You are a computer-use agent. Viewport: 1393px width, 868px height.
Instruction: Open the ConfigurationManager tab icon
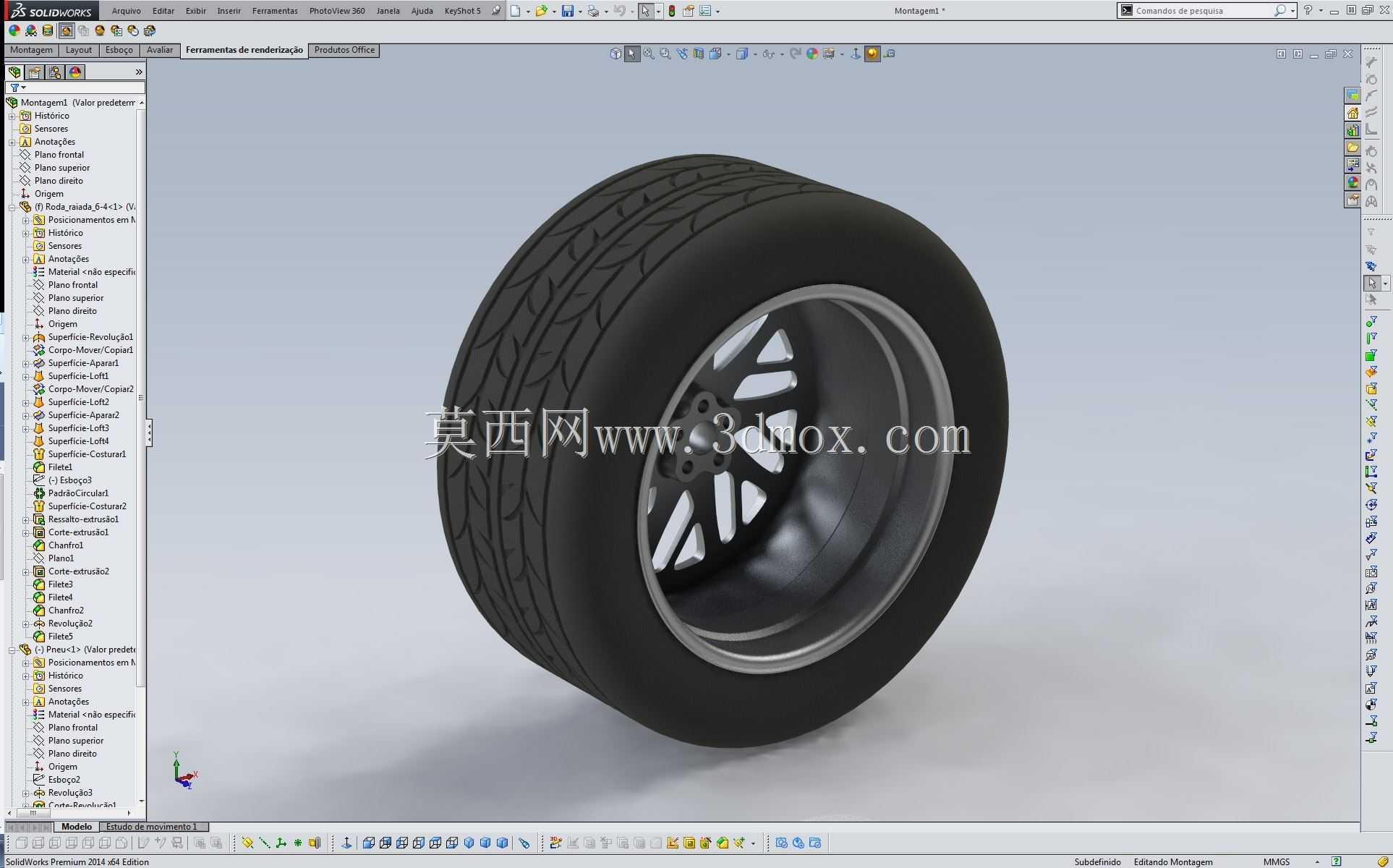coord(55,72)
